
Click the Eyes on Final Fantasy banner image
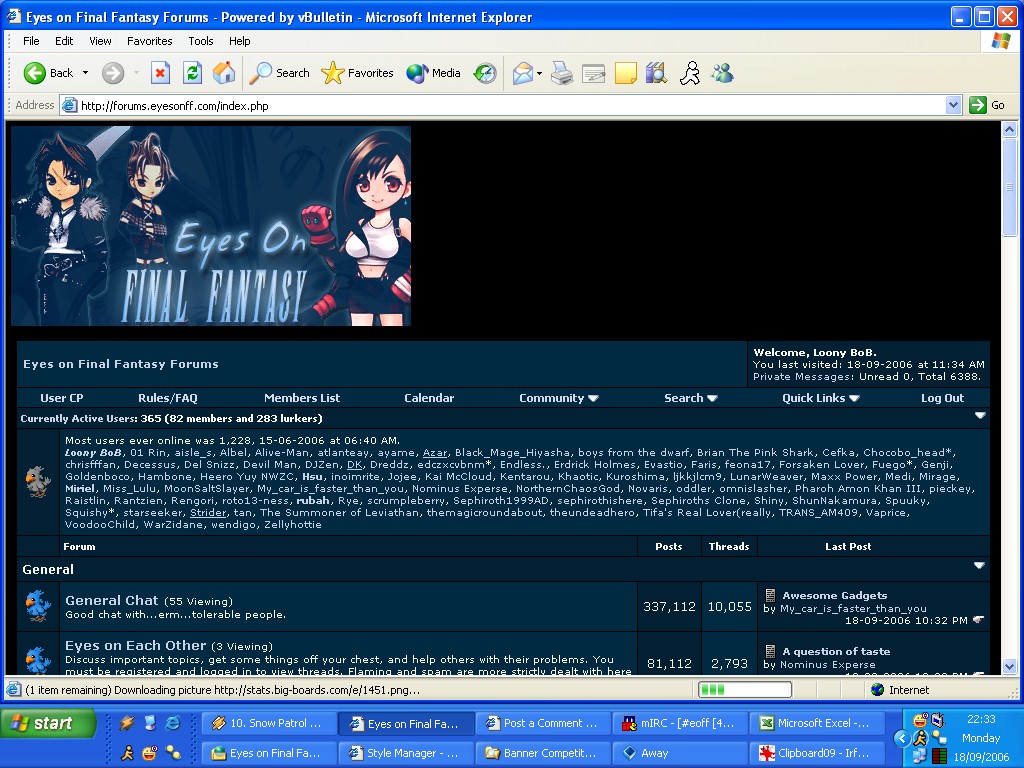pyautogui.click(x=211, y=226)
